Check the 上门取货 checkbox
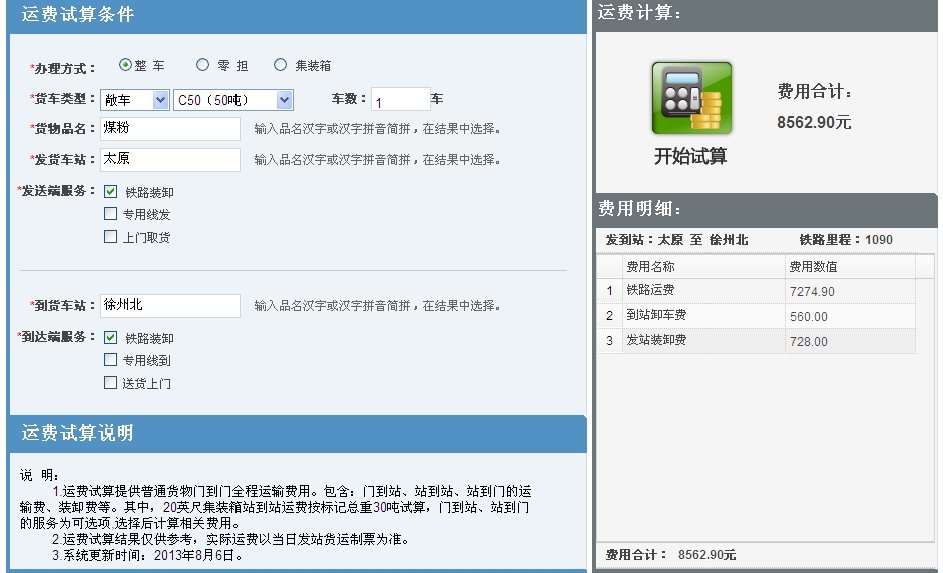Screen dimensions: 943x573 [110, 236]
